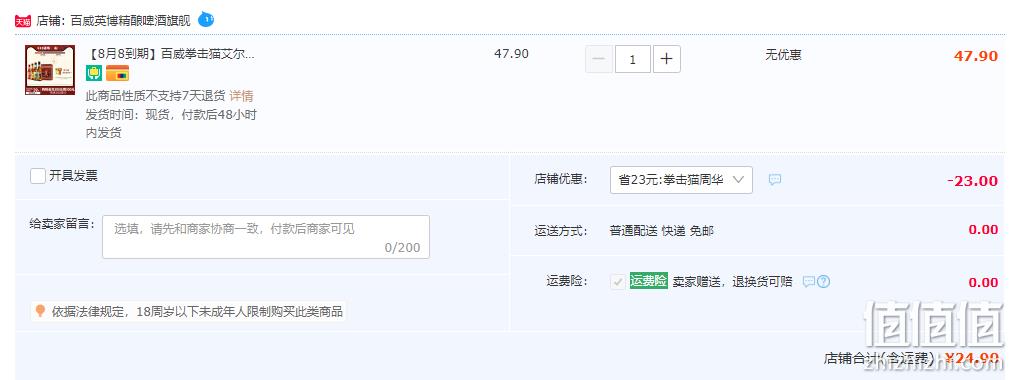The image size is (1013, 380).
Task: Tick the 开具发票 invoice checkbox
Action: [38, 176]
